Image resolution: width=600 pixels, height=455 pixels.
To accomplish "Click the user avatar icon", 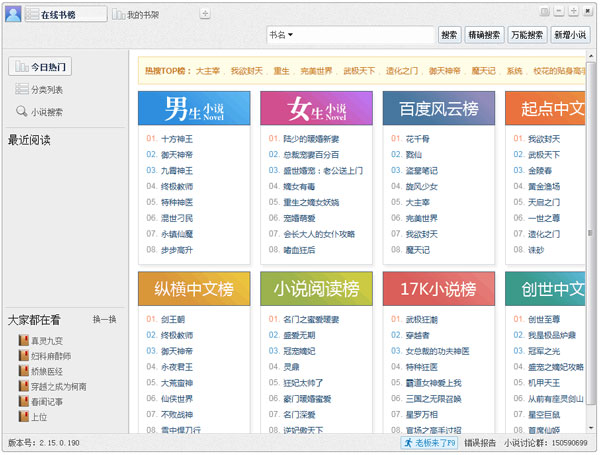I will [13, 14].
